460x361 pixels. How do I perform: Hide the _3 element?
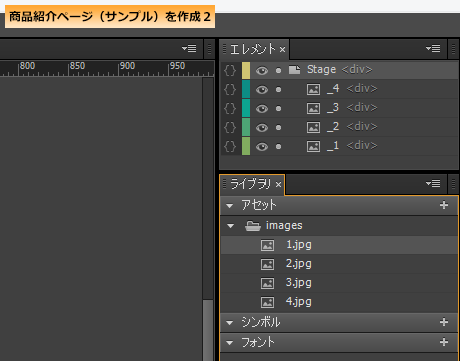tap(262, 108)
